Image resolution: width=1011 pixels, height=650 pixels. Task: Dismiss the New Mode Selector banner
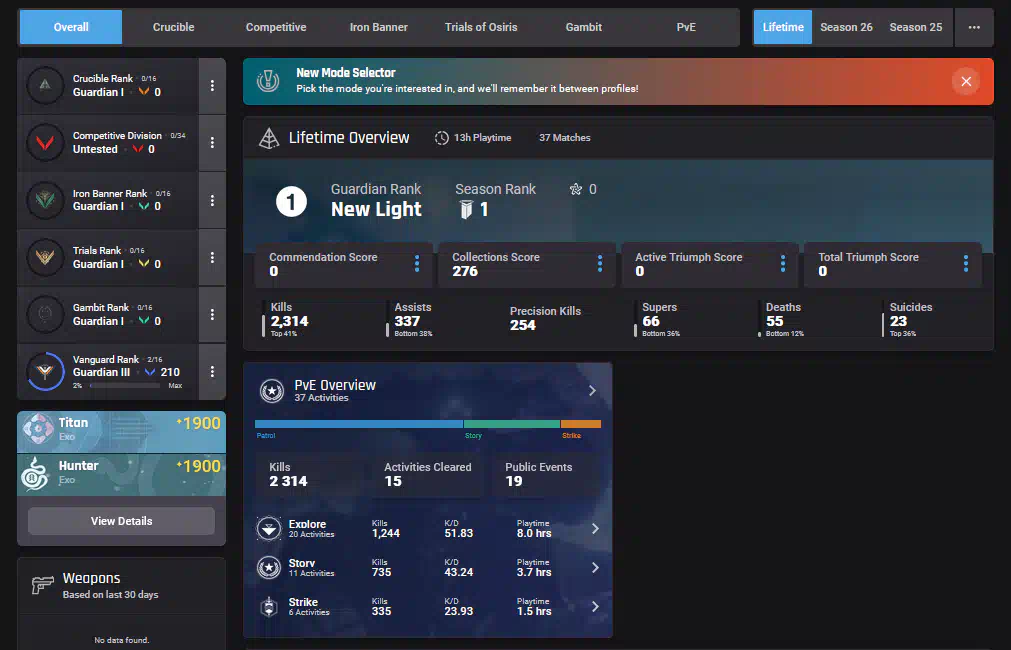[x=966, y=81]
